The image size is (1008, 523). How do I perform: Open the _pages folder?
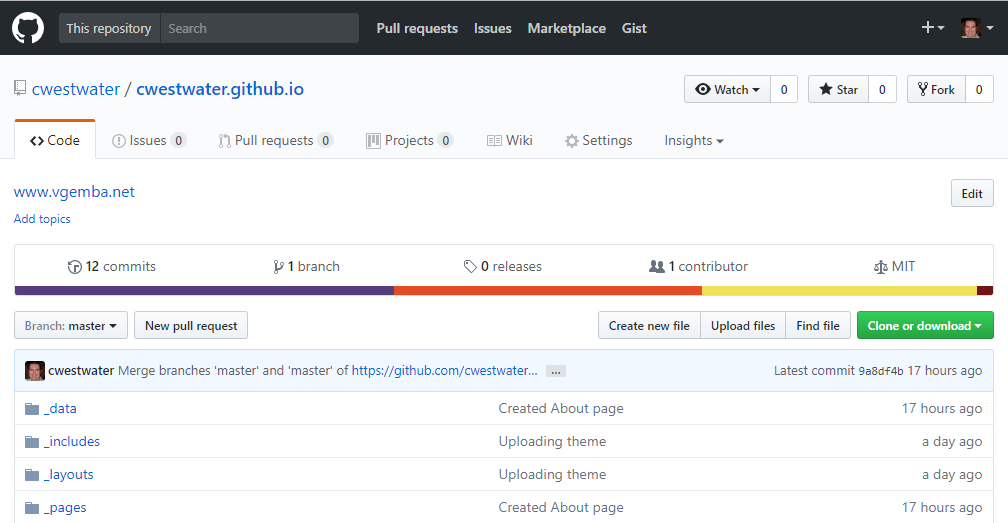click(65, 508)
